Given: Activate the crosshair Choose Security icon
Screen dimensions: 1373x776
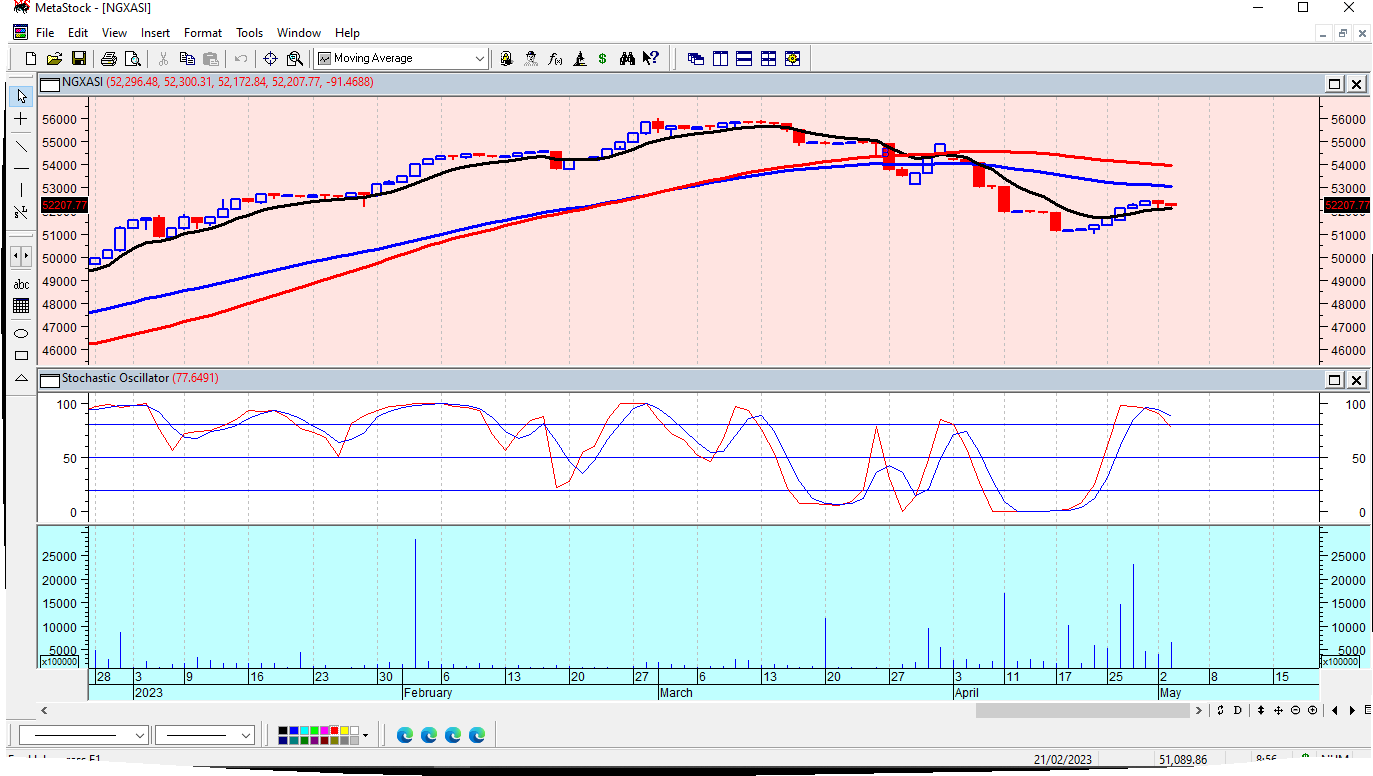Looking at the screenshot, I should 270,59.
